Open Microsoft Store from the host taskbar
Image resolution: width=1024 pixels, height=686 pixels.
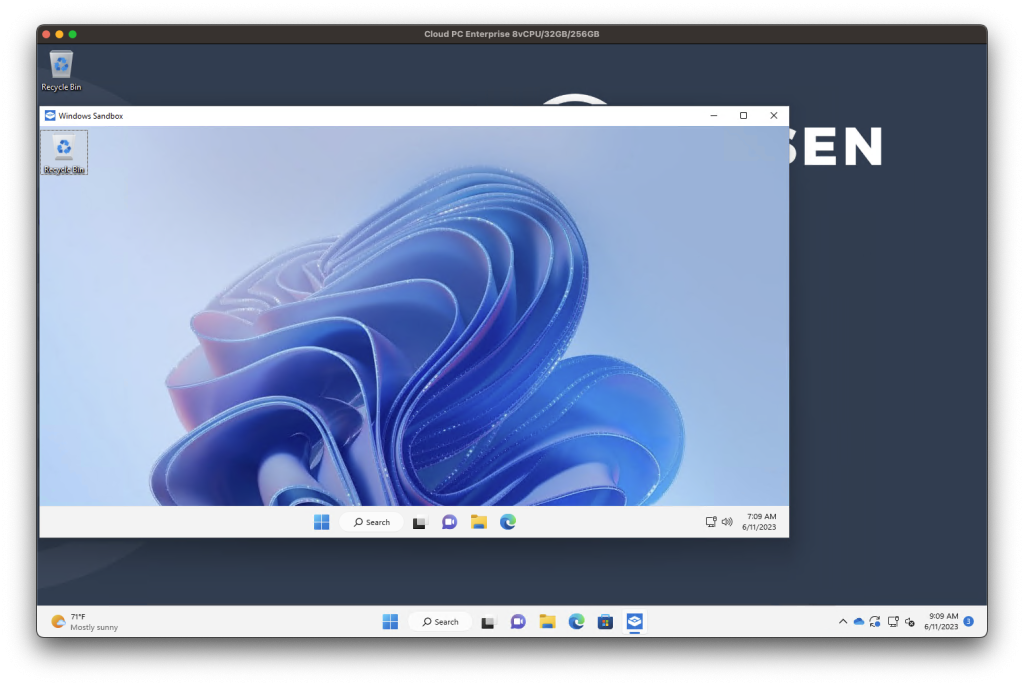tap(605, 622)
